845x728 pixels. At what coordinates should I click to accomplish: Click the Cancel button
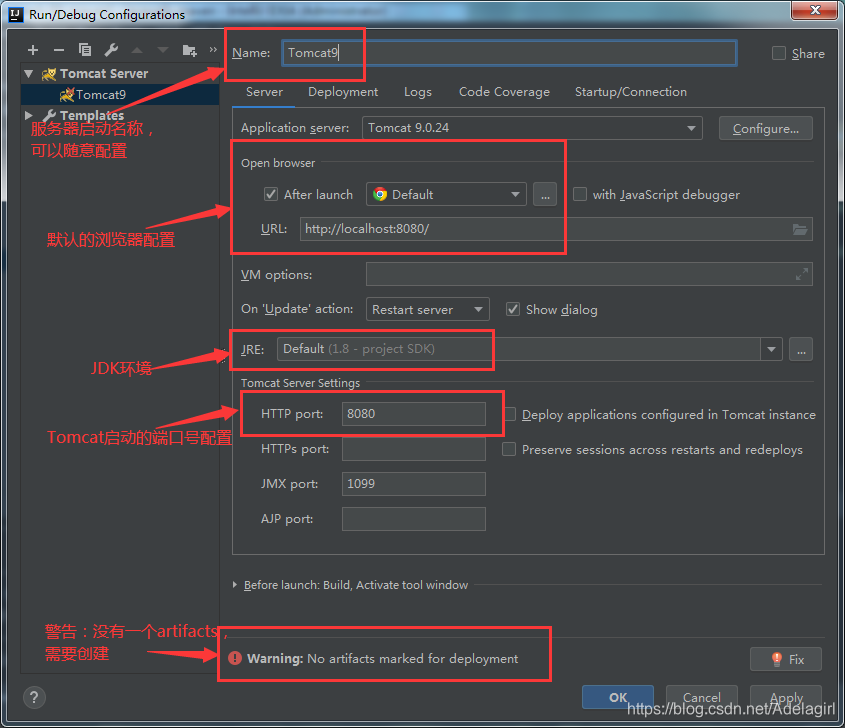pos(702,697)
